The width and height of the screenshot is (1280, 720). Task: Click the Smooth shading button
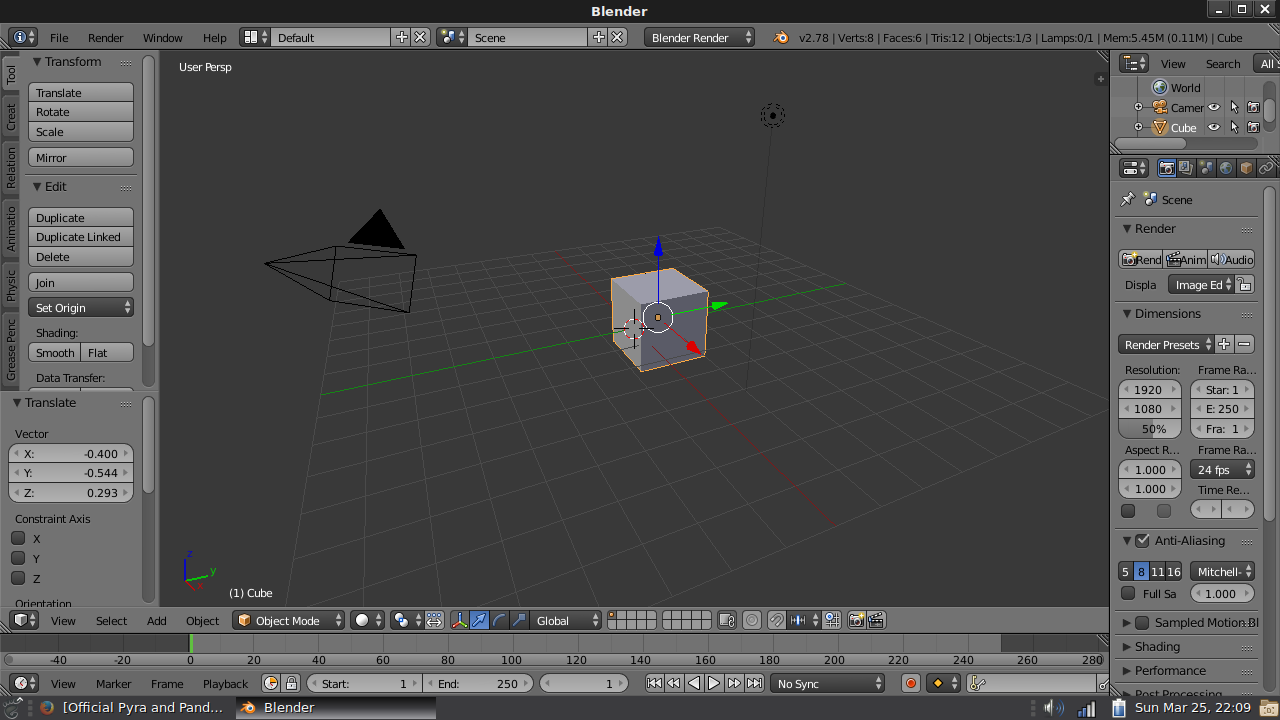click(55, 352)
